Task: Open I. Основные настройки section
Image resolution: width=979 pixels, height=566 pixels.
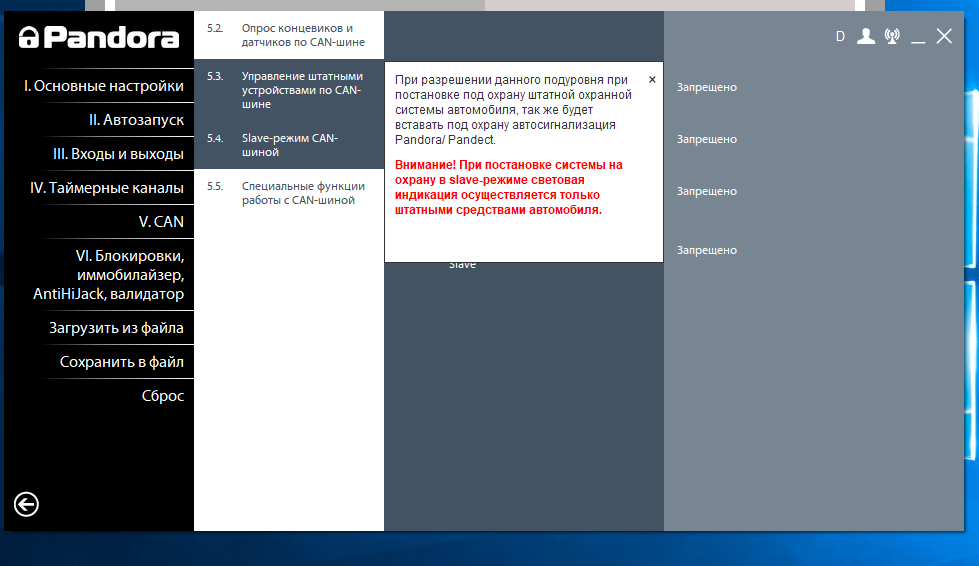Action: click(104, 86)
